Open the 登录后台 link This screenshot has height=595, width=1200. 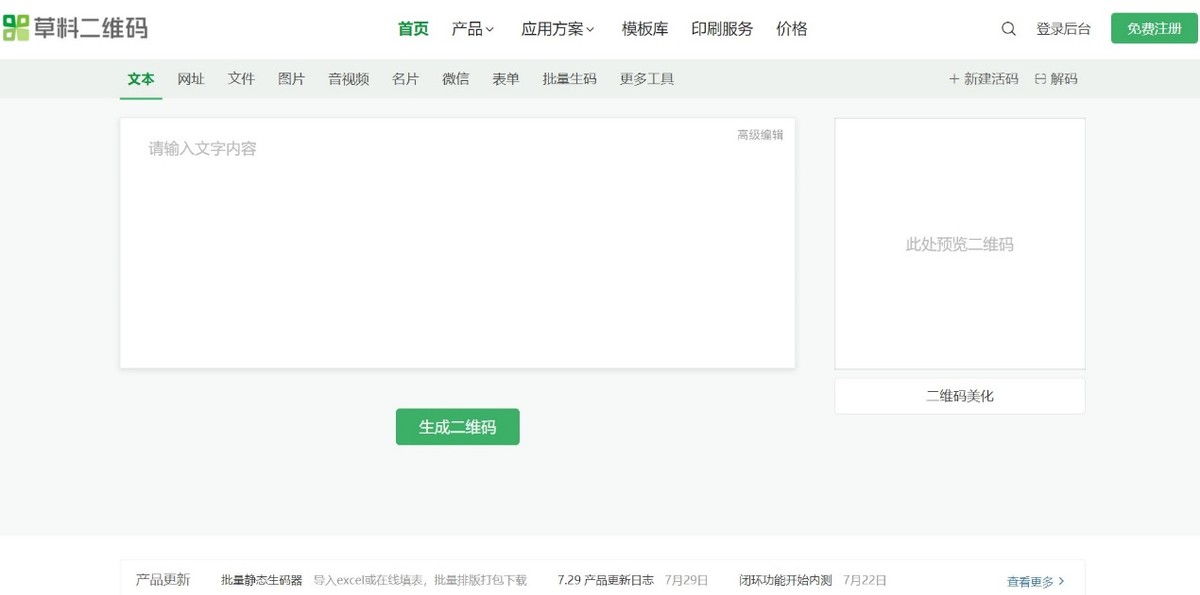pyautogui.click(x=1064, y=29)
